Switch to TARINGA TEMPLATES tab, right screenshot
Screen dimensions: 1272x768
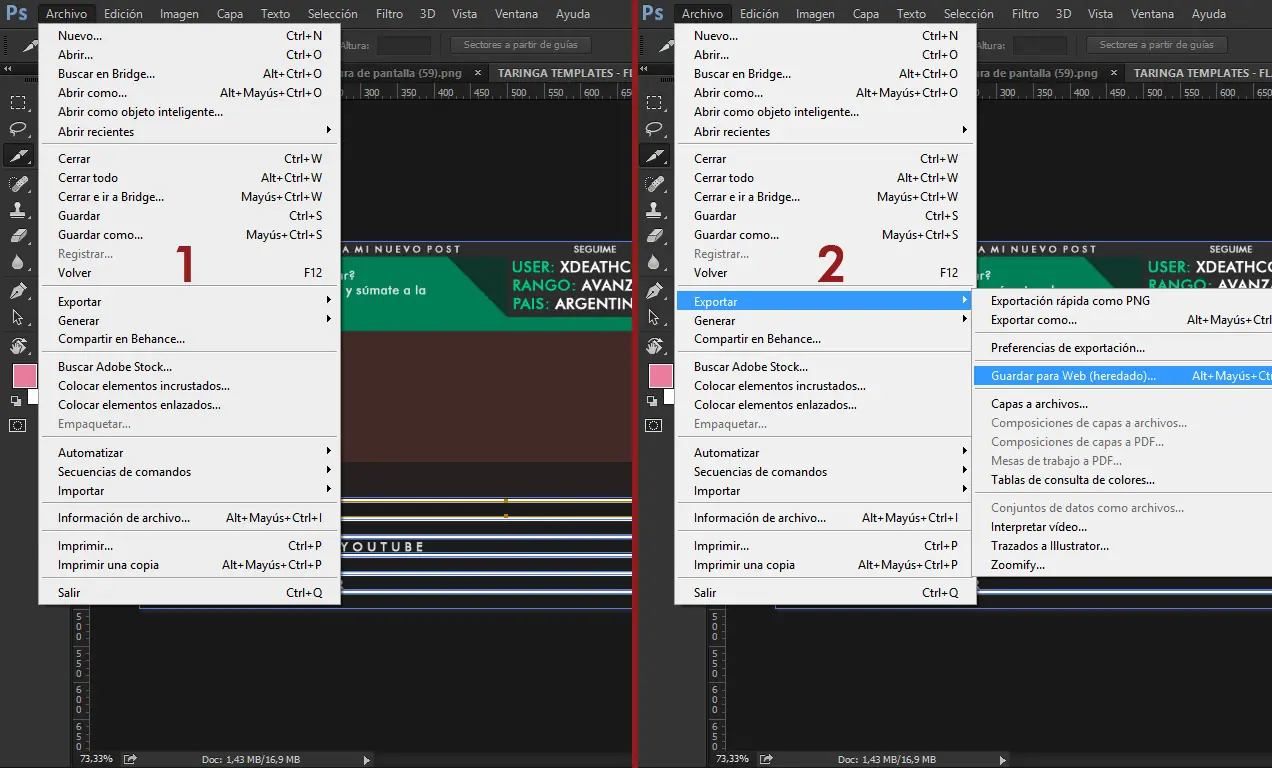(1201, 73)
